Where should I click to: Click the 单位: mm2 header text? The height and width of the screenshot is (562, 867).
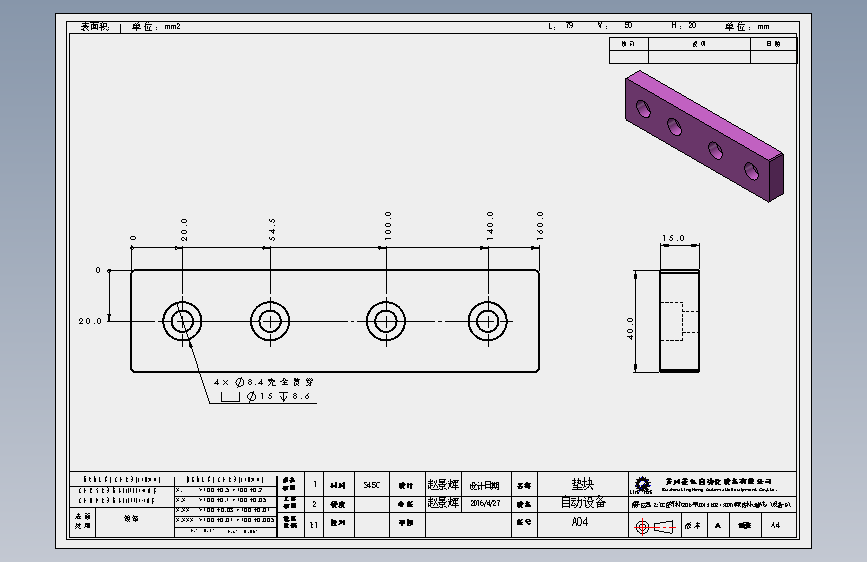click(x=156, y=26)
